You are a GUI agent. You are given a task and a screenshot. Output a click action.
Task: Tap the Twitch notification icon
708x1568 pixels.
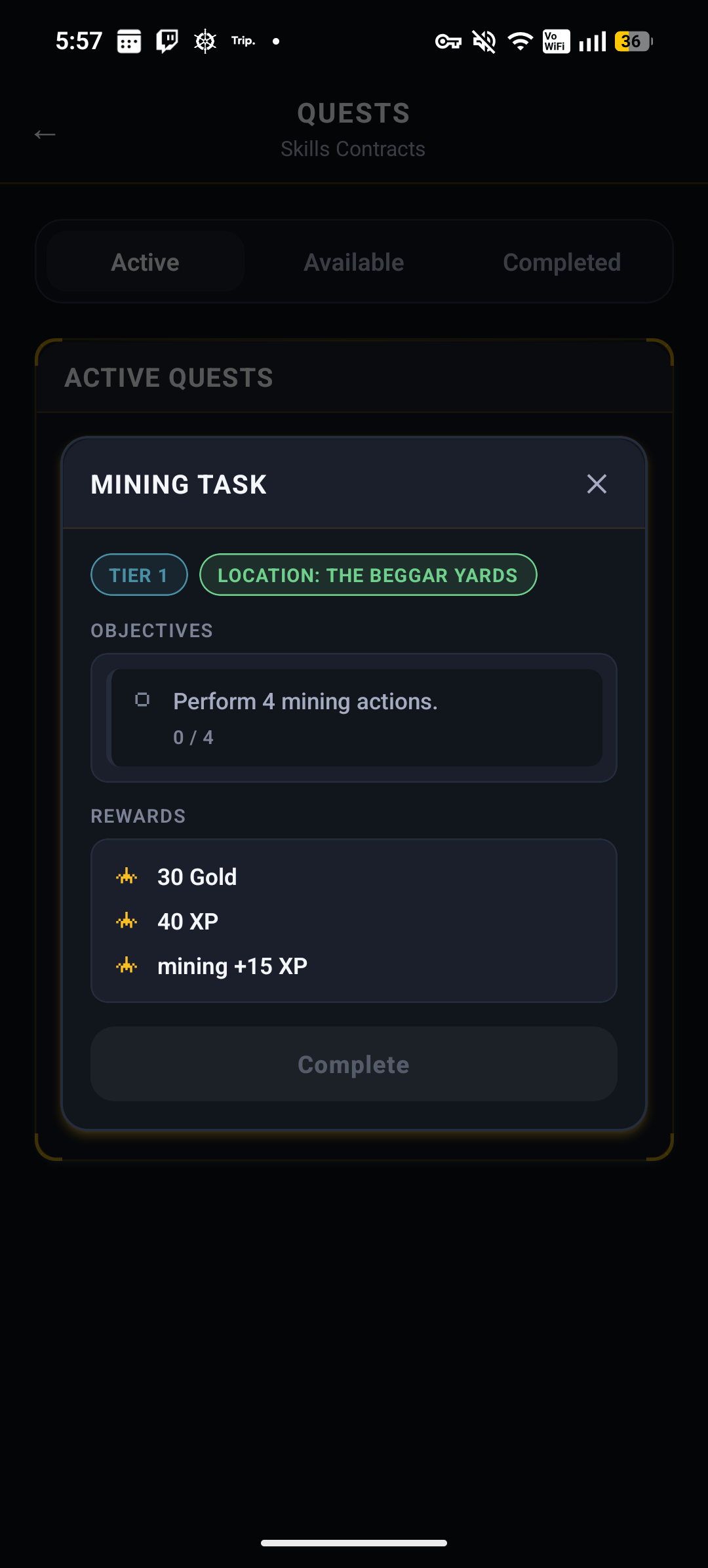point(167,41)
